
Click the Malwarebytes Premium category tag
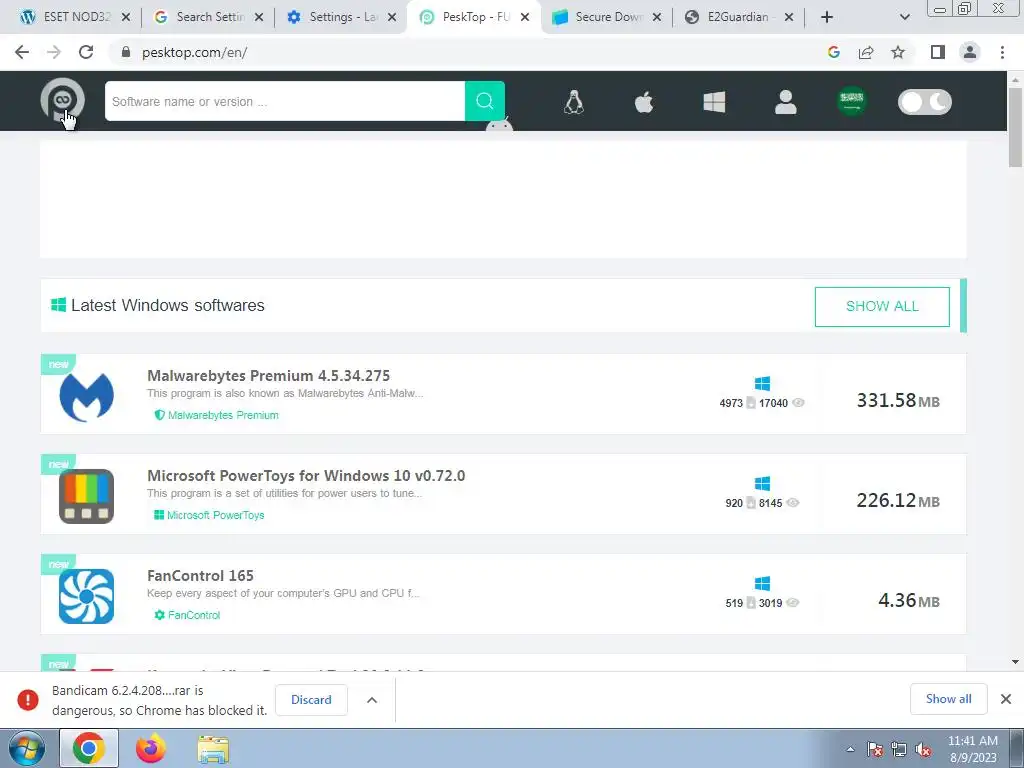(217, 415)
